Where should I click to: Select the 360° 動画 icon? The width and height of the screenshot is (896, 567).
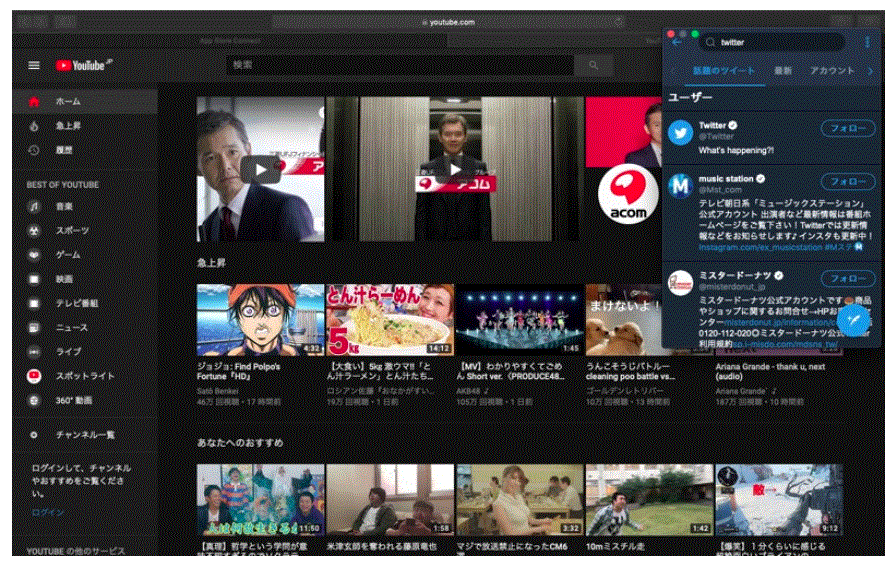tap(34, 400)
